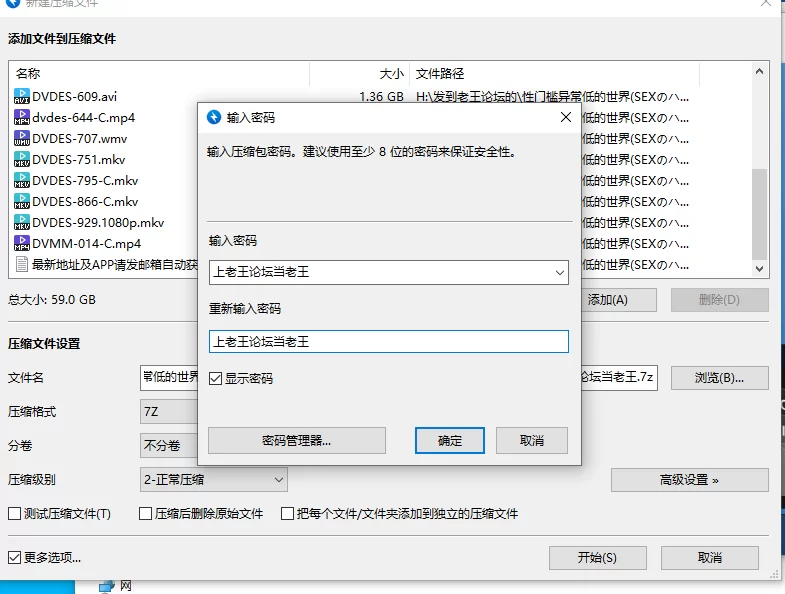Select the dvdes-644-C.mp4 file name
Image resolution: width=785 pixels, height=594 pixels.
tap(84, 118)
